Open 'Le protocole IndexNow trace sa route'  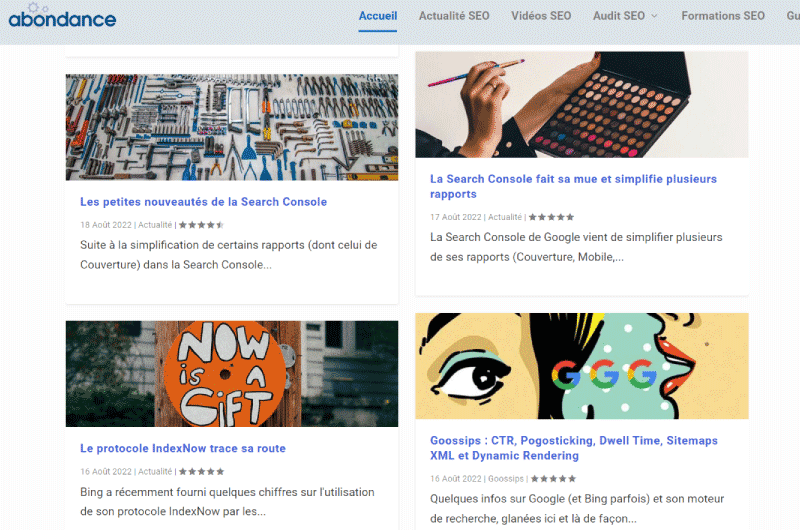[x=183, y=448]
